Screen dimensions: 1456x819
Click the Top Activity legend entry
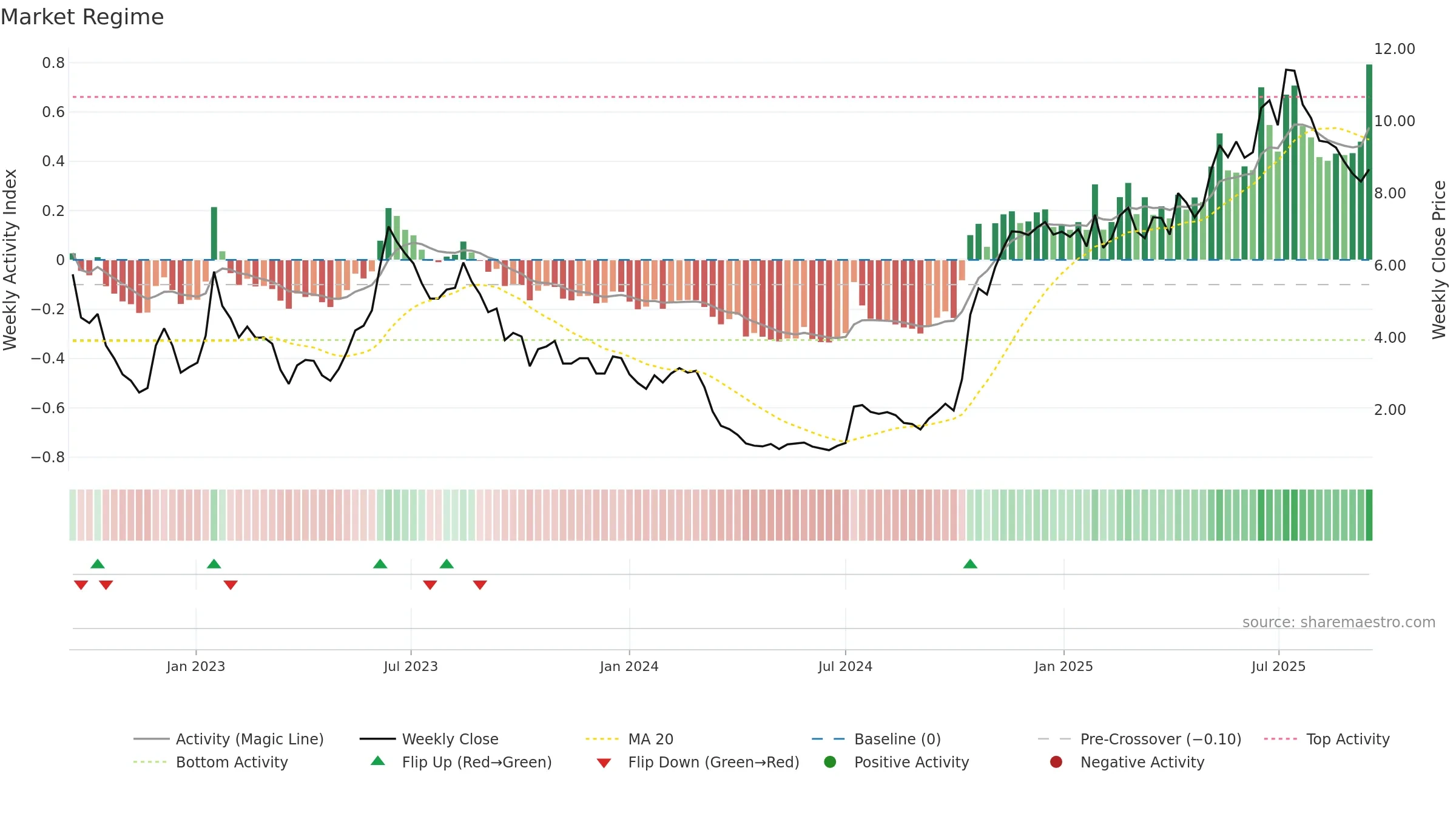click(x=1326, y=739)
